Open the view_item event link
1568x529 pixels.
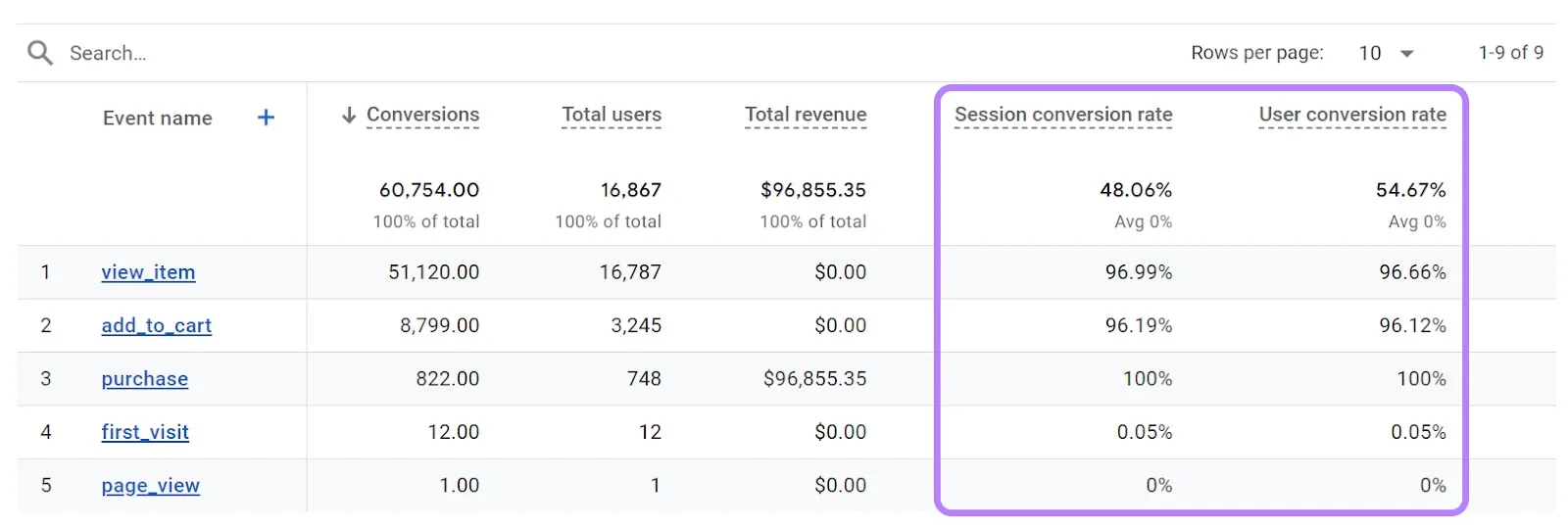coord(148,272)
